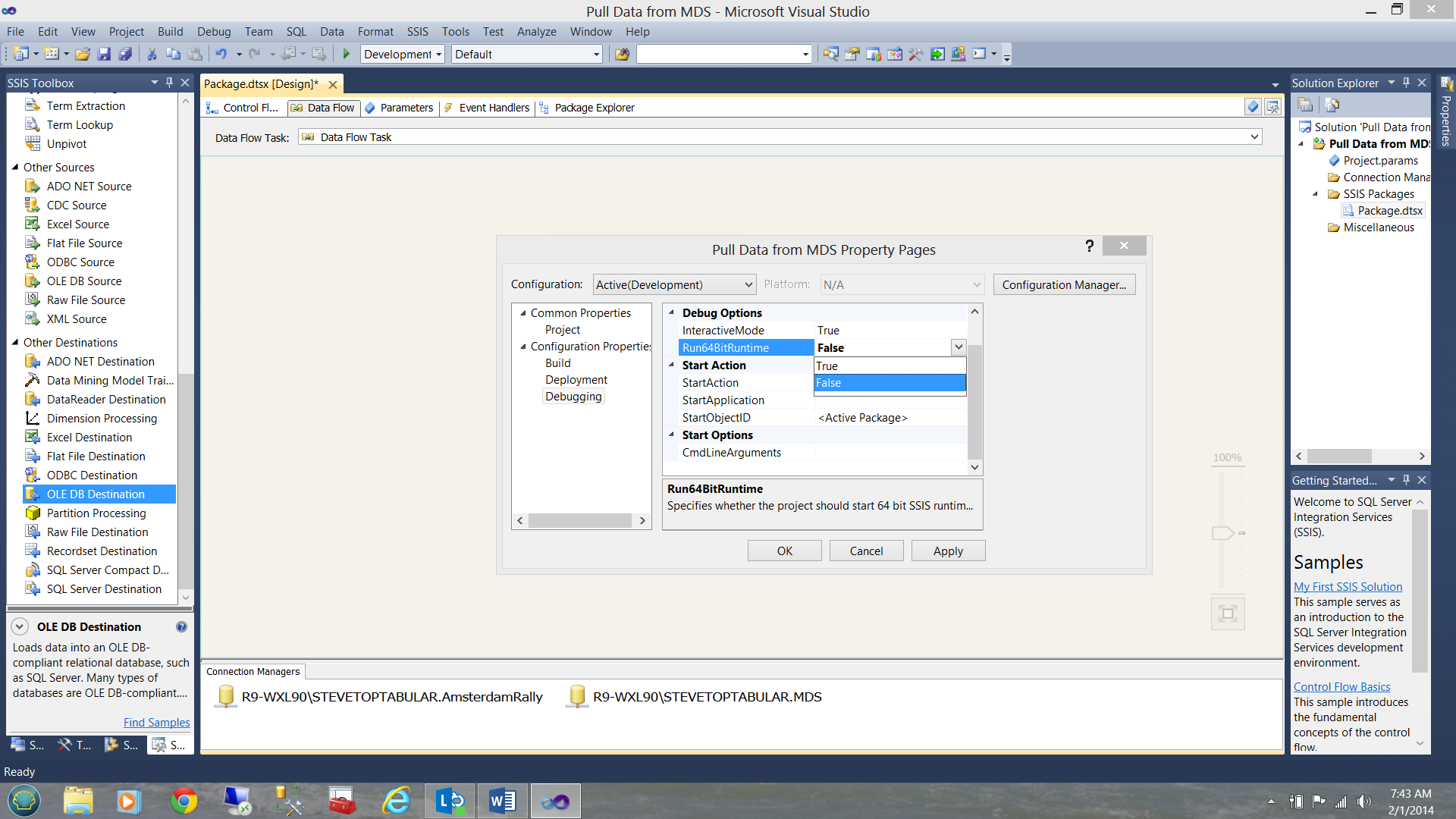
Task: Click the Data Flow tab
Action: pyautogui.click(x=329, y=107)
